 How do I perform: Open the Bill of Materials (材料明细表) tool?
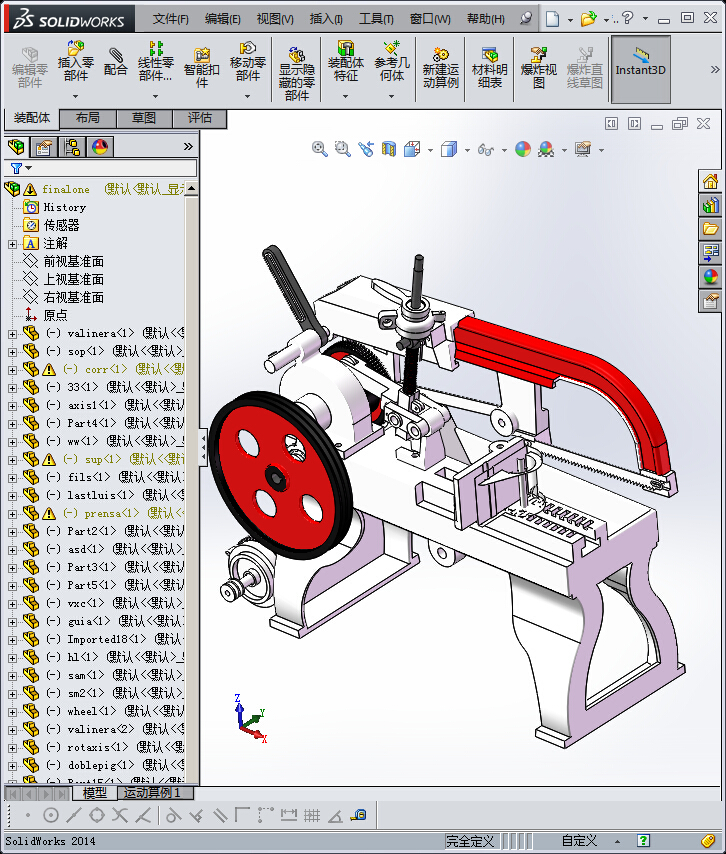click(489, 68)
